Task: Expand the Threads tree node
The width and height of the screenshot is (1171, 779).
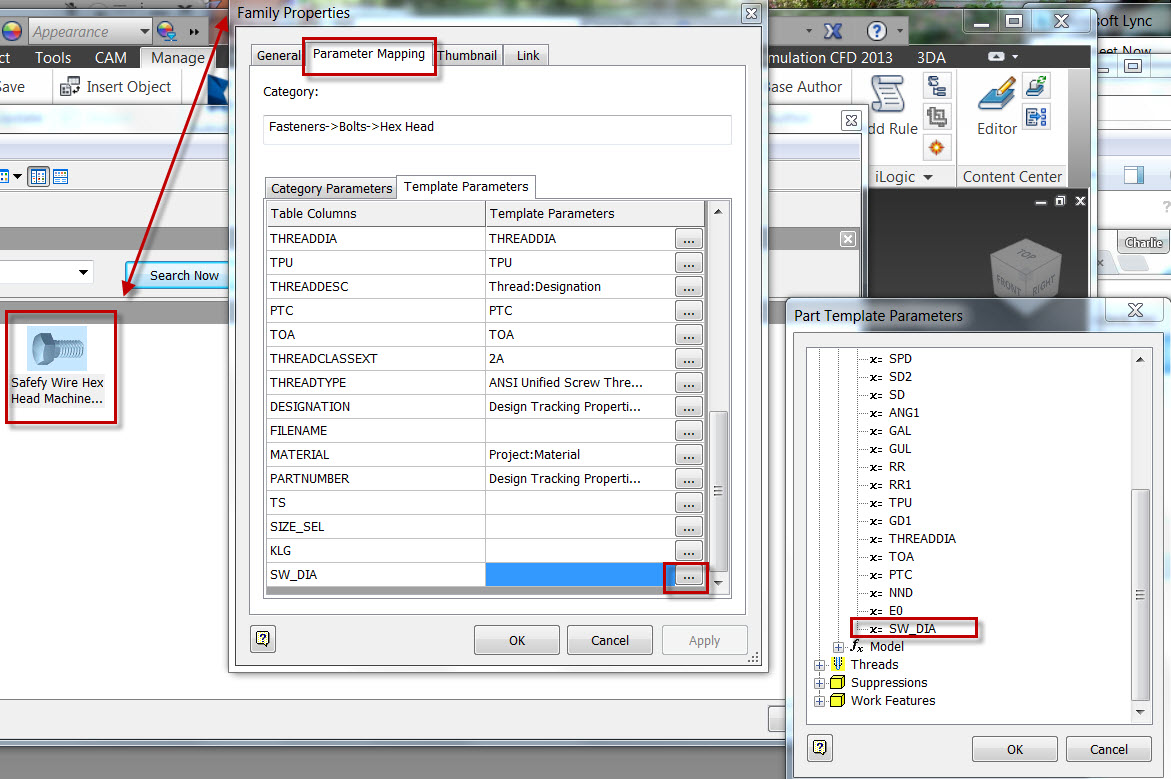Action: click(819, 664)
